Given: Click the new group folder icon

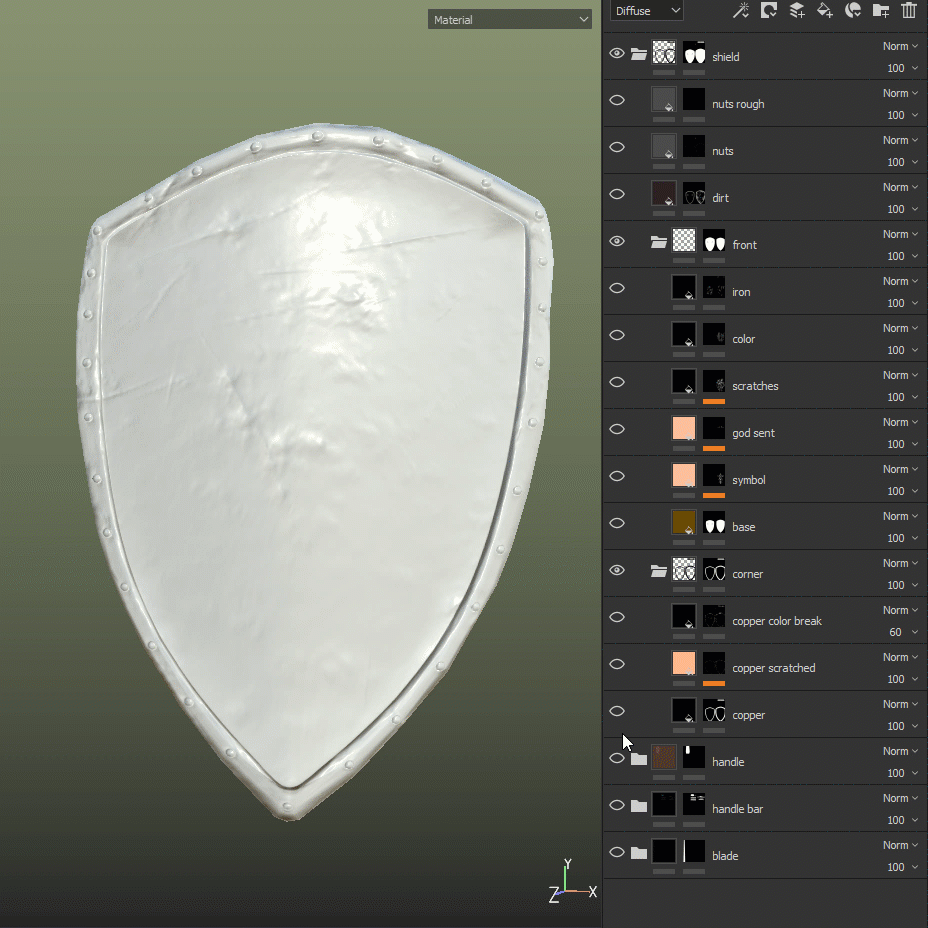Looking at the screenshot, I should (x=880, y=10).
